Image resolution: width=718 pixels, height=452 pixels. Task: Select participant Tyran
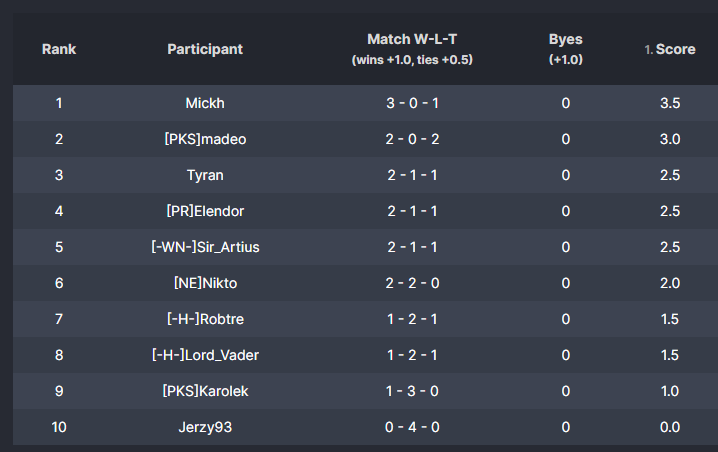pyautogui.click(x=205, y=175)
